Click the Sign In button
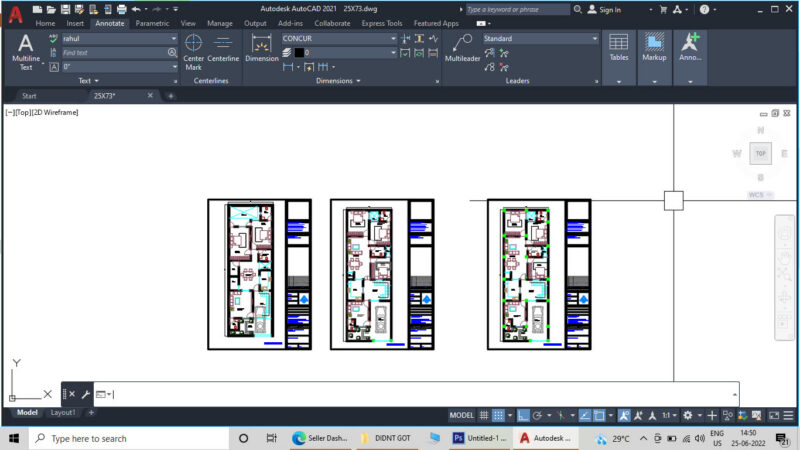Image resolution: width=800 pixels, height=450 pixels. point(604,10)
